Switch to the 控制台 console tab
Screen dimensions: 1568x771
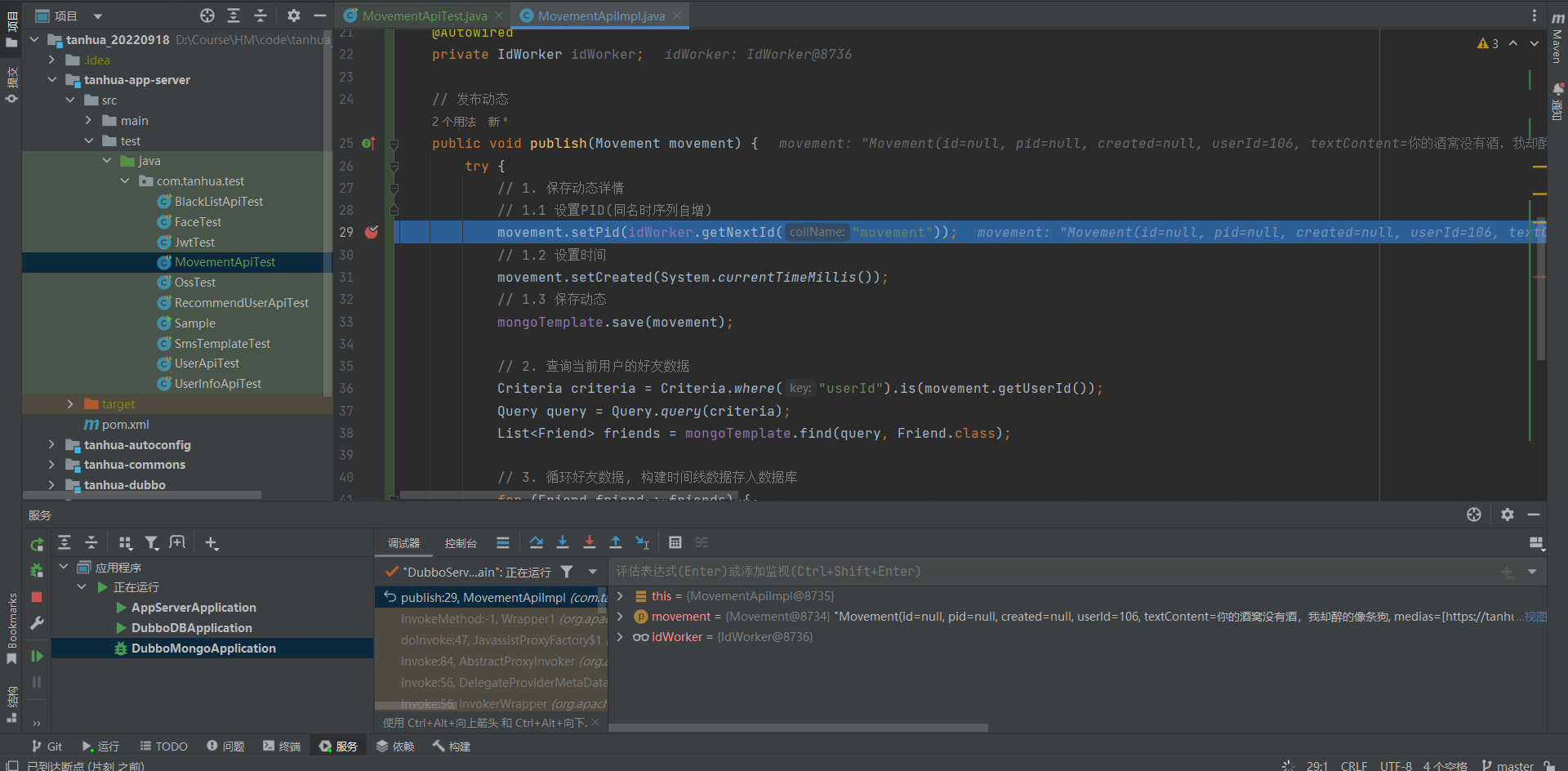point(461,543)
